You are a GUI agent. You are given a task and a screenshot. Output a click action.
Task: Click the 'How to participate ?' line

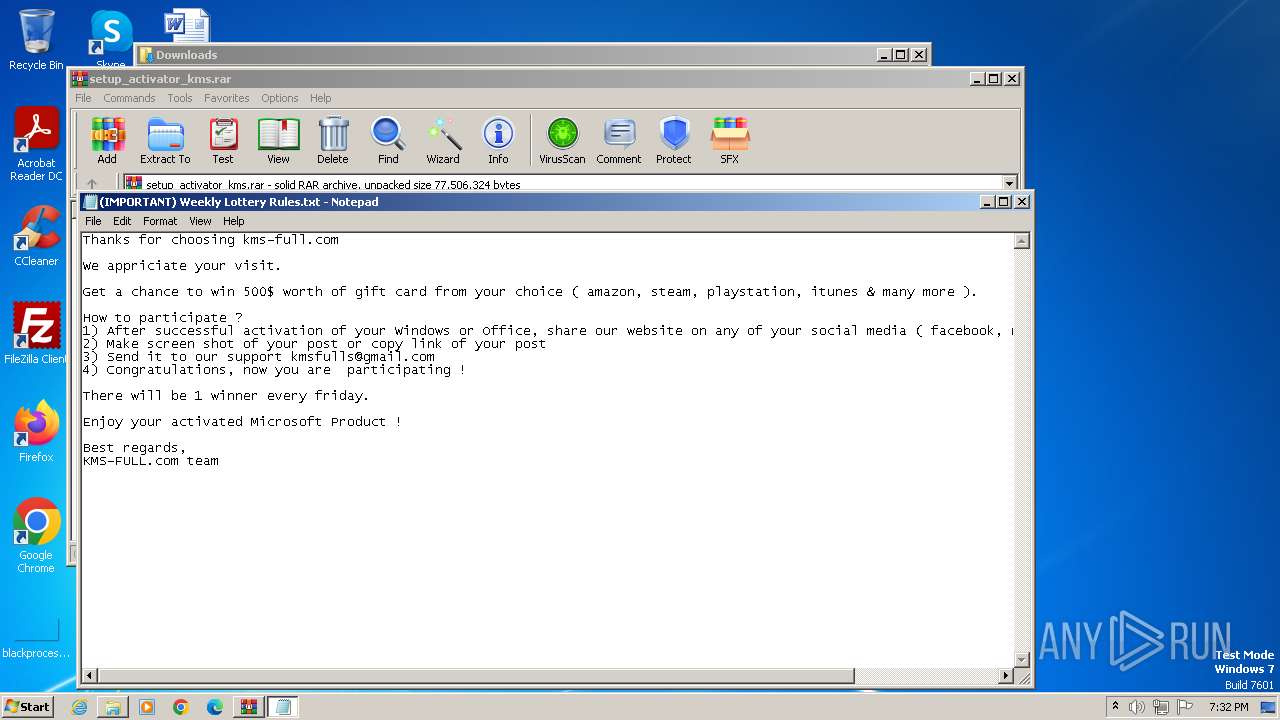point(163,318)
